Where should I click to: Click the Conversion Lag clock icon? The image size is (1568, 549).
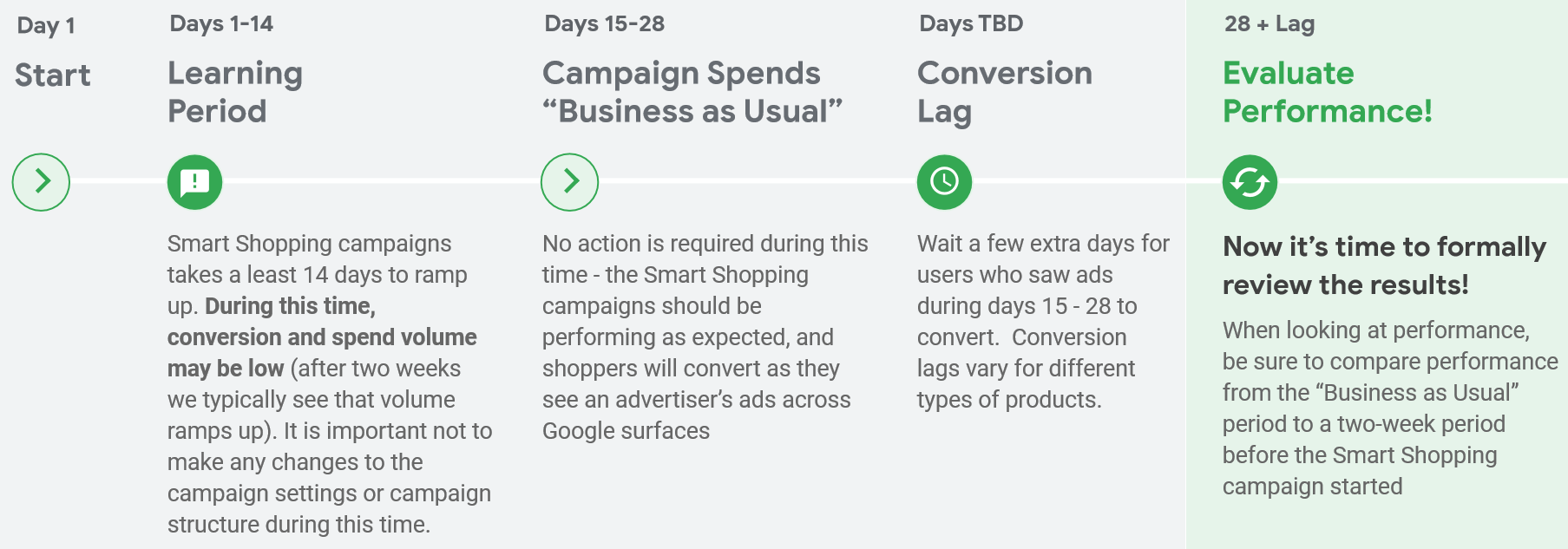coord(944,182)
